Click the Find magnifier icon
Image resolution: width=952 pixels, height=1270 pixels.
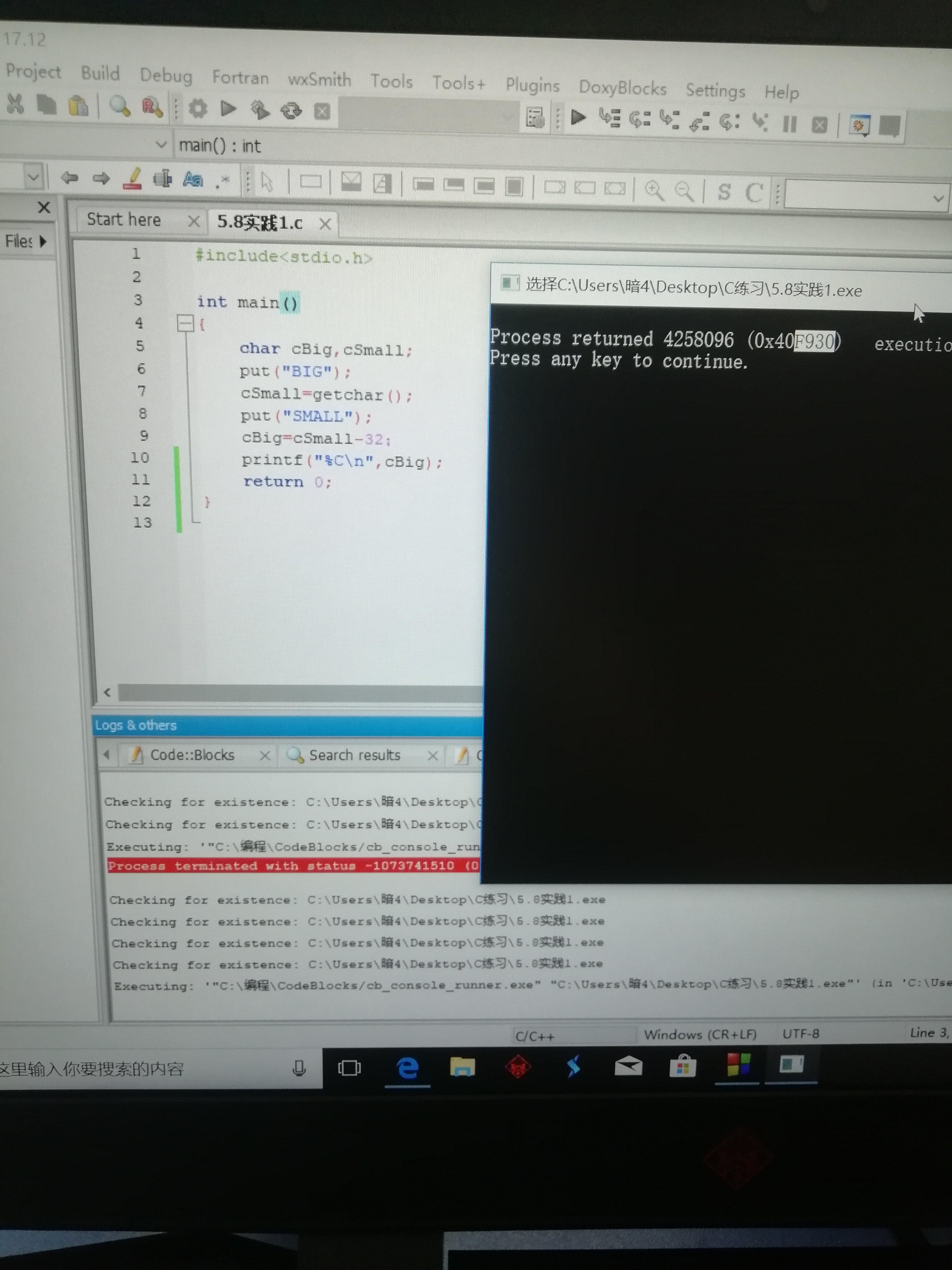[119, 106]
